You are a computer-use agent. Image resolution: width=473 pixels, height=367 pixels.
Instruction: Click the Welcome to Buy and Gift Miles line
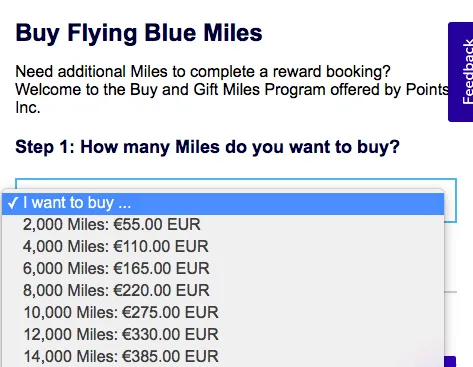coord(232,89)
